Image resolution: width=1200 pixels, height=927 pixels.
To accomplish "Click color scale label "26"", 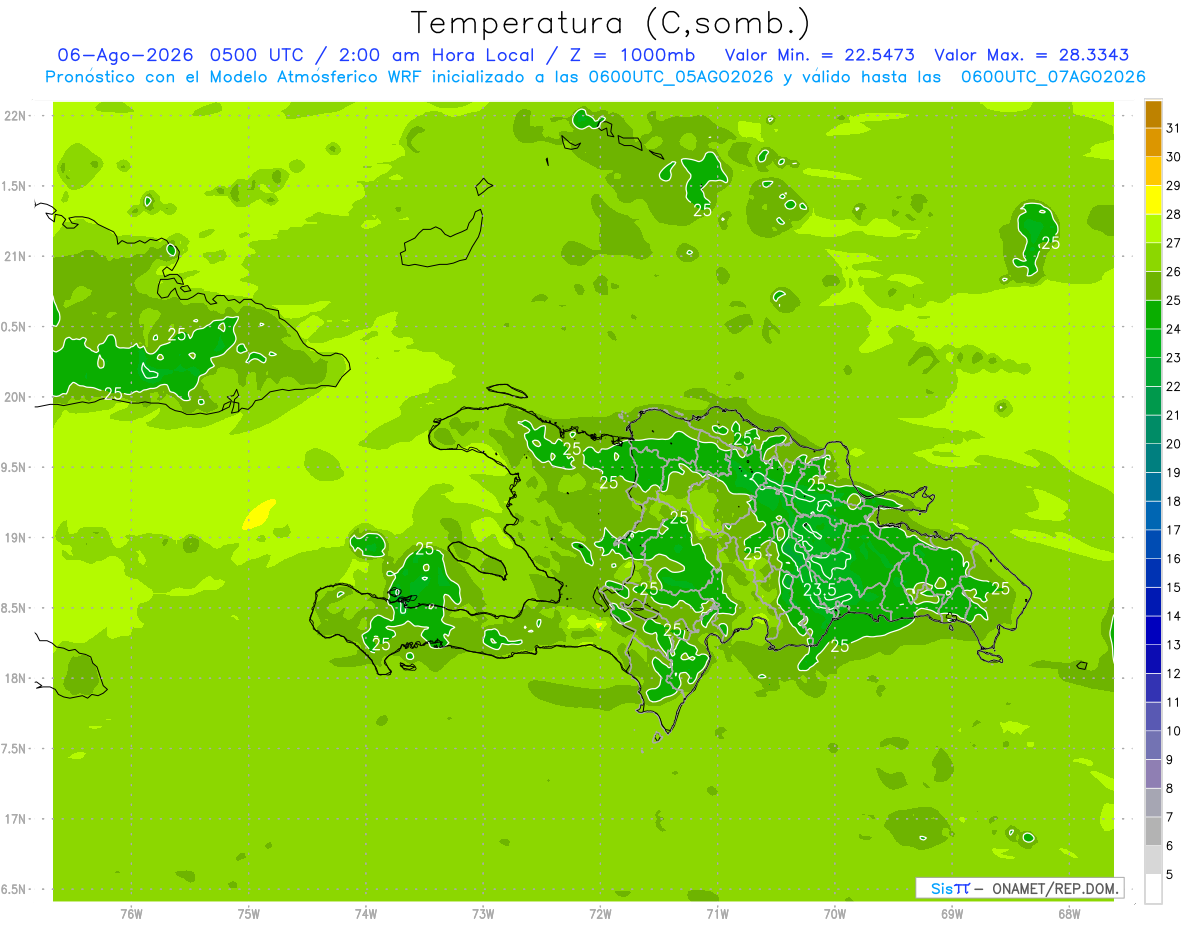I will (x=1174, y=272).
